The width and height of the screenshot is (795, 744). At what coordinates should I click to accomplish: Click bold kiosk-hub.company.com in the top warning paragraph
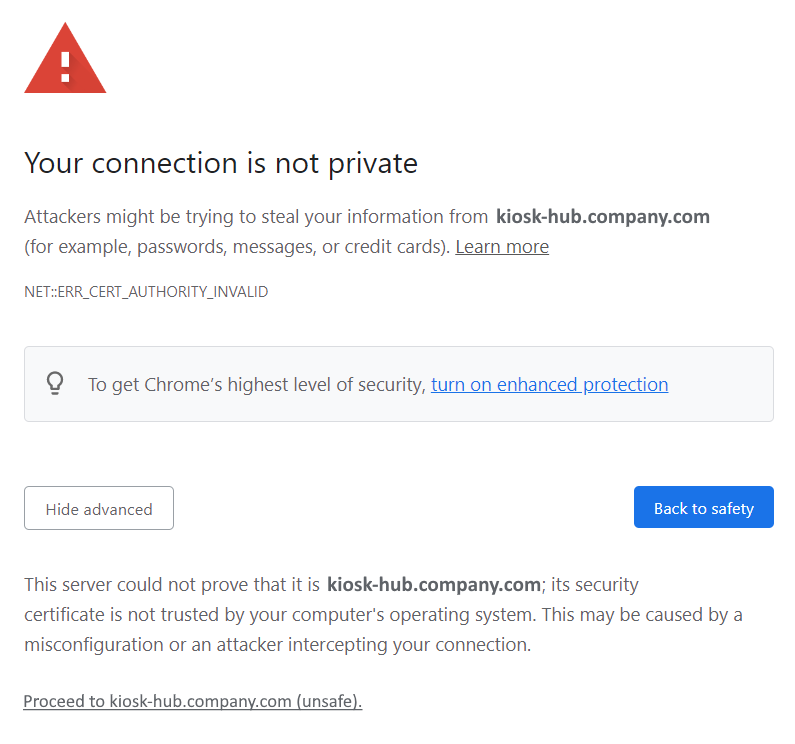(602, 217)
